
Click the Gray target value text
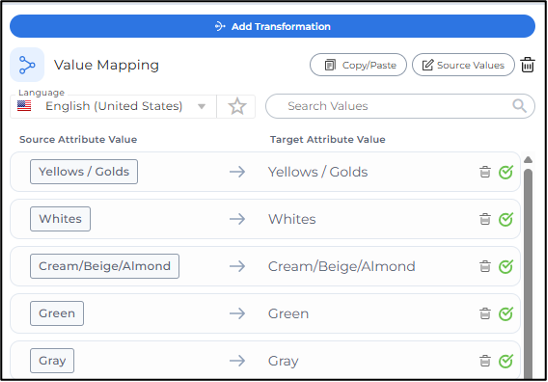click(x=283, y=361)
